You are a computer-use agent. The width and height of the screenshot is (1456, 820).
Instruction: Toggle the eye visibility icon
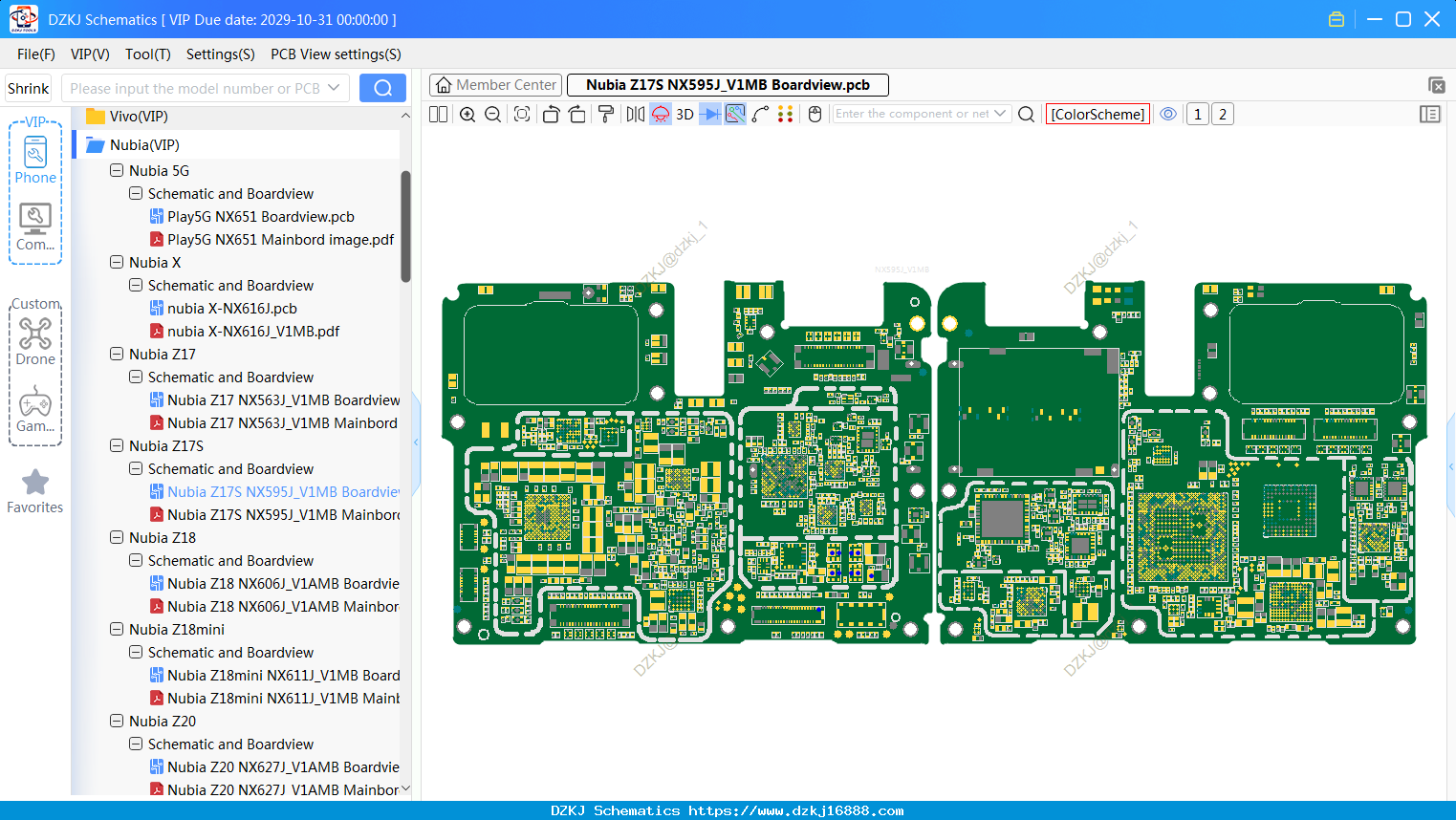(1168, 114)
